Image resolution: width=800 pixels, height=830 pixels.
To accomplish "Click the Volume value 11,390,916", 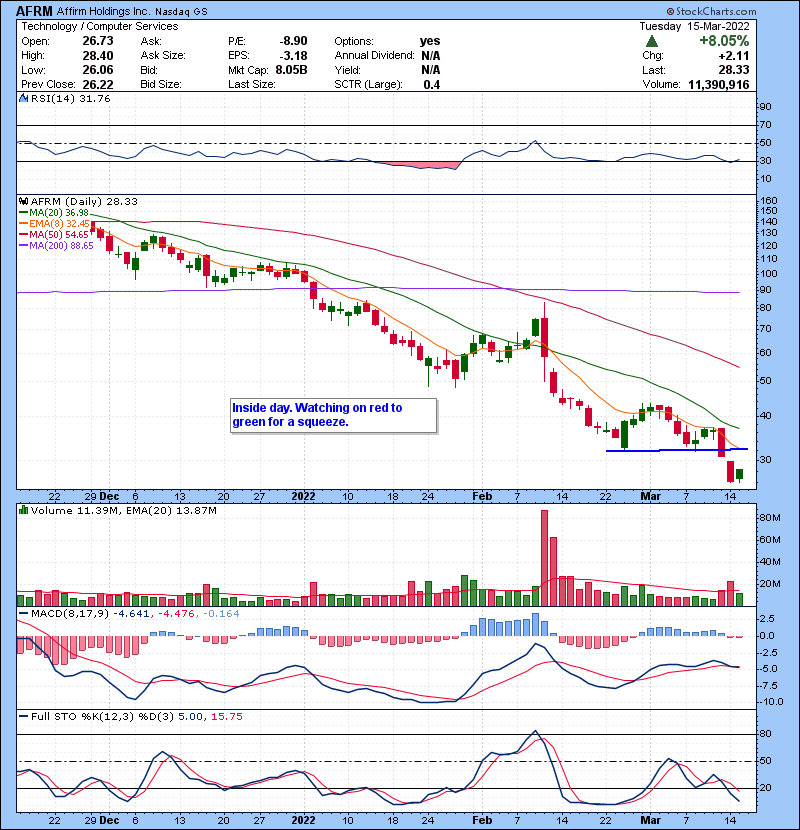I will pos(718,84).
